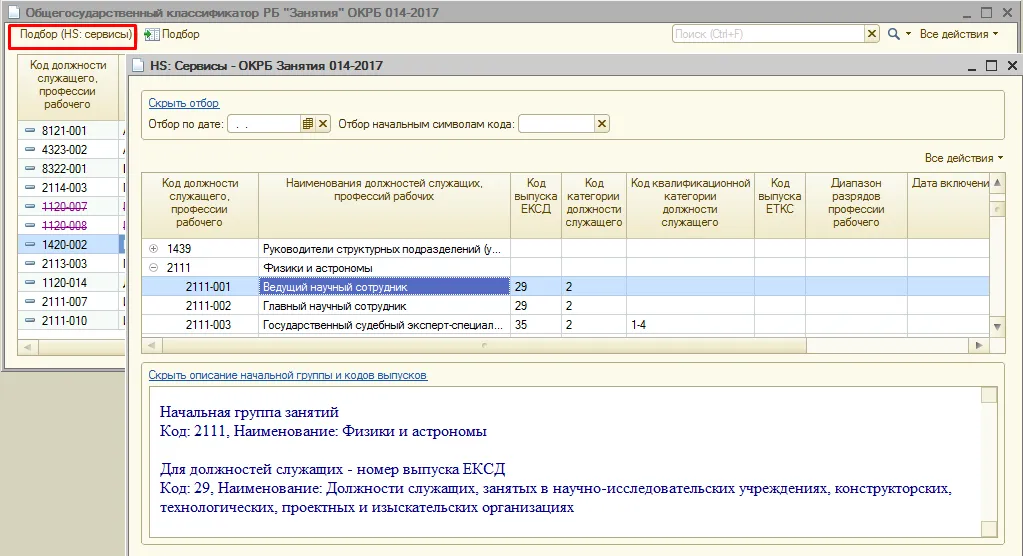1023x556 pixels.
Task: Select row code 2111-003
Action: click(x=200, y=324)
